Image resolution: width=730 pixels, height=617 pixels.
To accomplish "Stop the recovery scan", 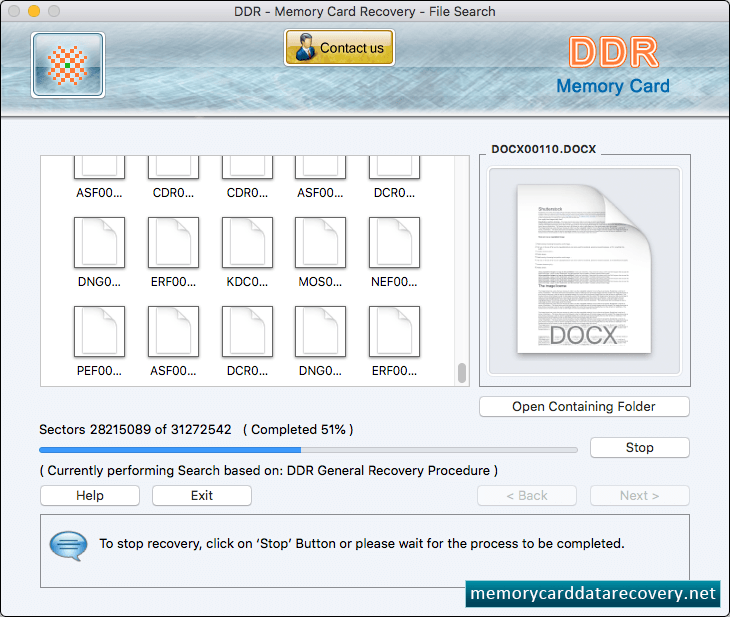I will click(x=640, y=447).
